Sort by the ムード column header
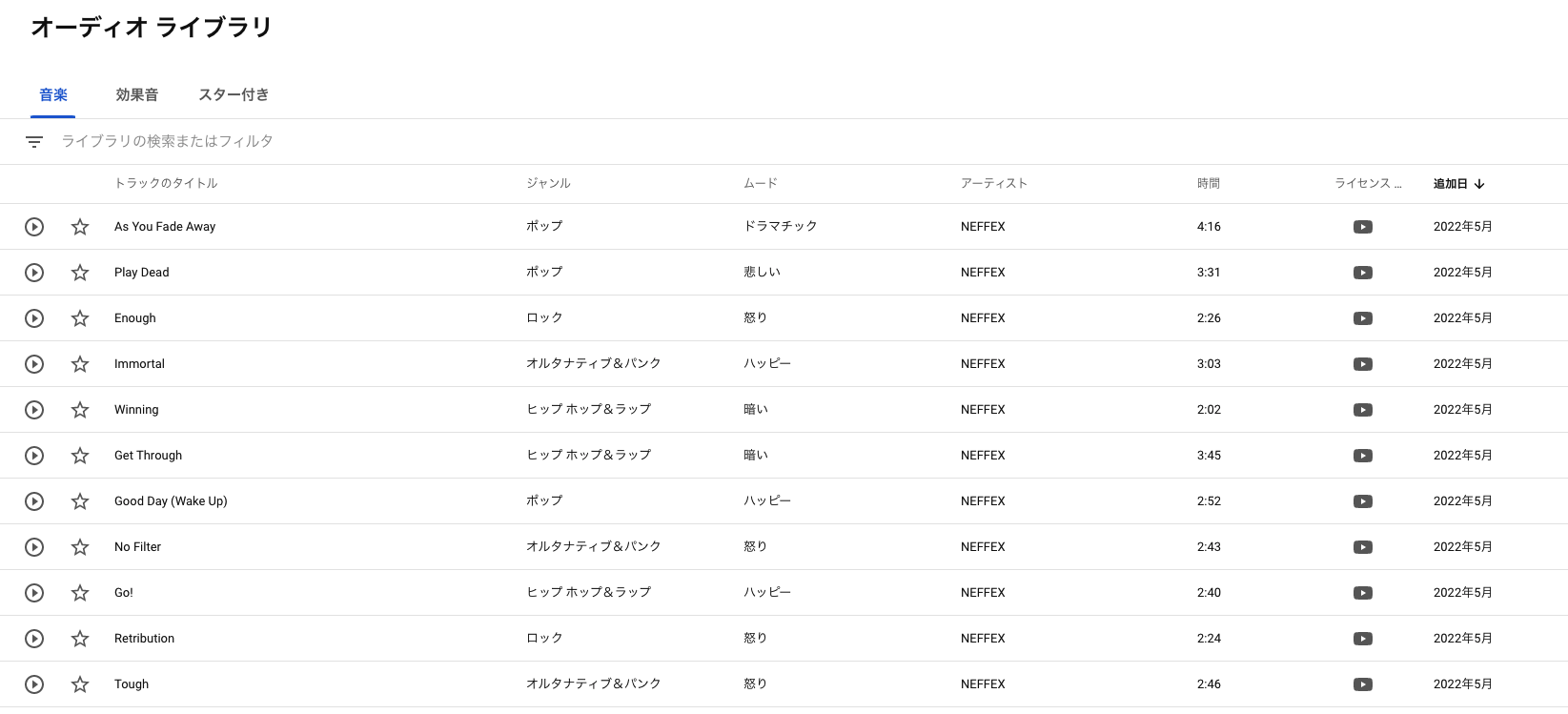The image size is (1568, 714). 761,183
